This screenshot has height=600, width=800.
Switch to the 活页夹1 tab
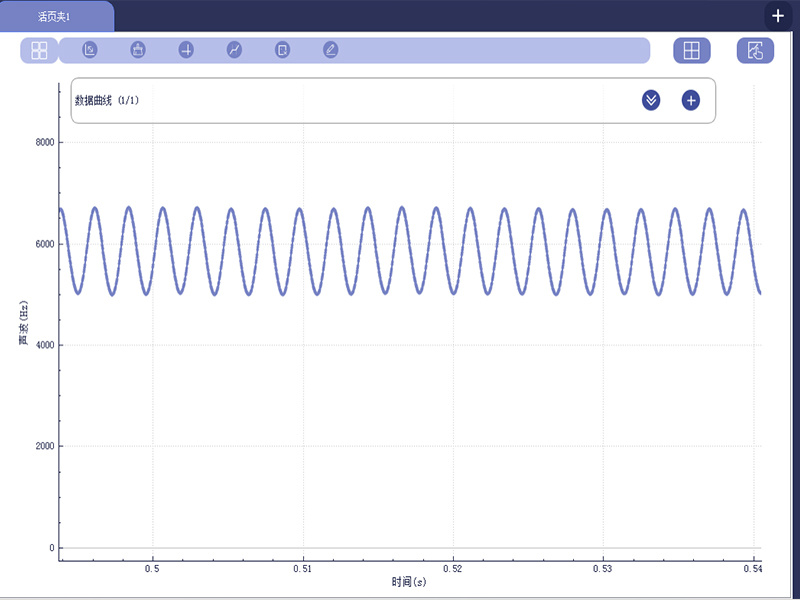[57, 16]
